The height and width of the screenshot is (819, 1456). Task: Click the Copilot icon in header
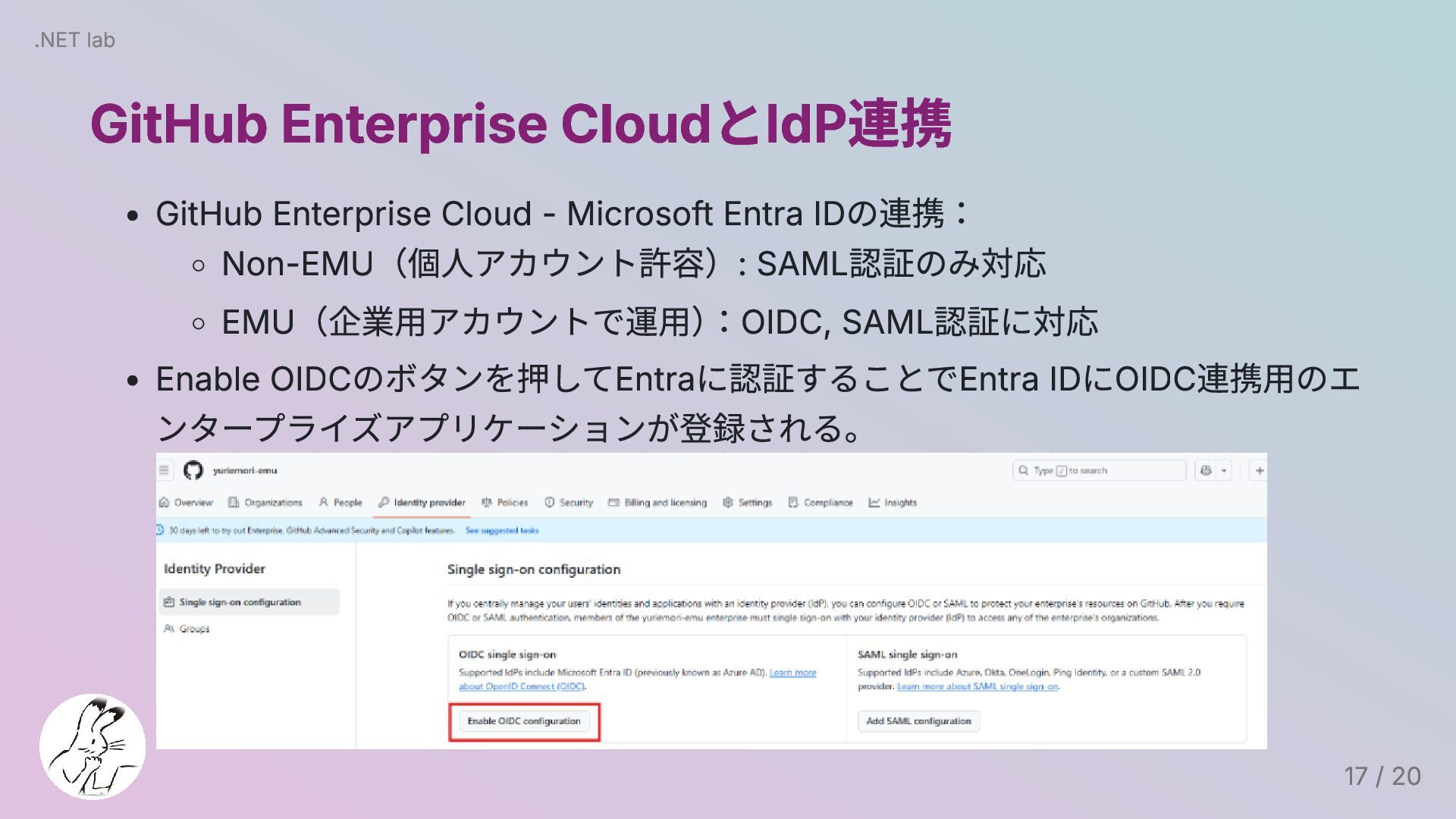[1206, 470]
